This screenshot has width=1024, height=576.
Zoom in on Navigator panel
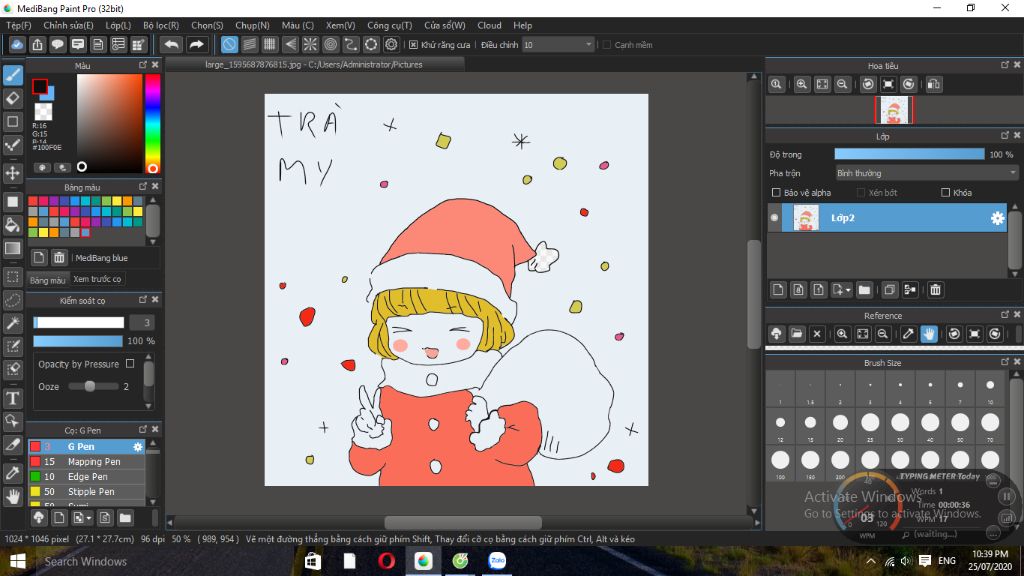tap(801, 84)
